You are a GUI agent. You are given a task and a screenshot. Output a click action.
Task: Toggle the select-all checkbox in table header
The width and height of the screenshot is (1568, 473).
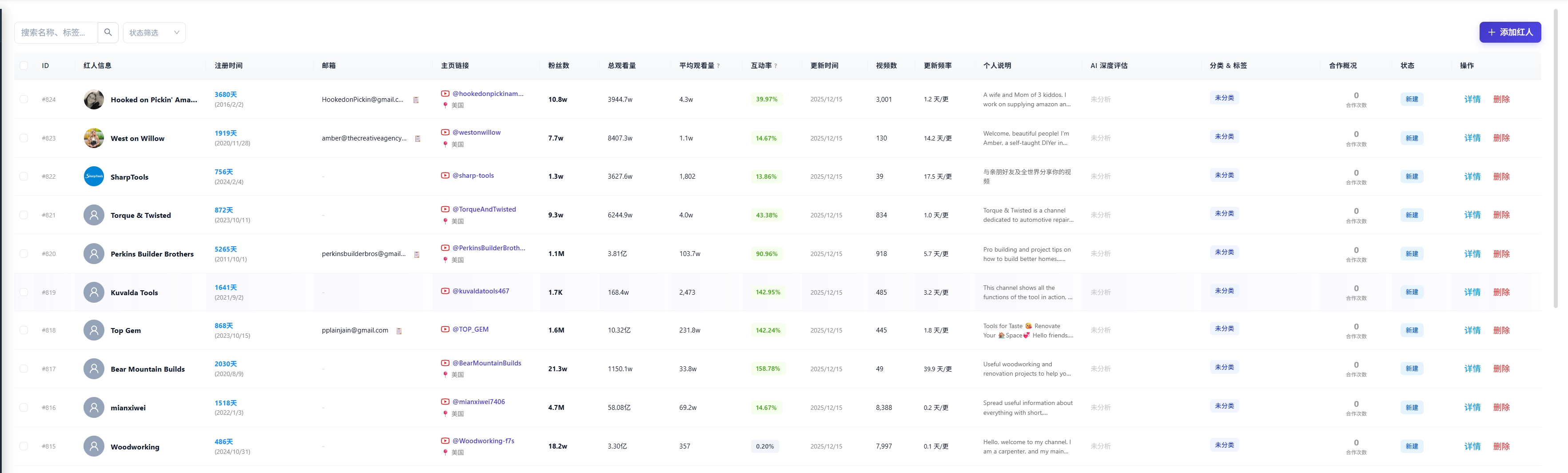point(24,66)
